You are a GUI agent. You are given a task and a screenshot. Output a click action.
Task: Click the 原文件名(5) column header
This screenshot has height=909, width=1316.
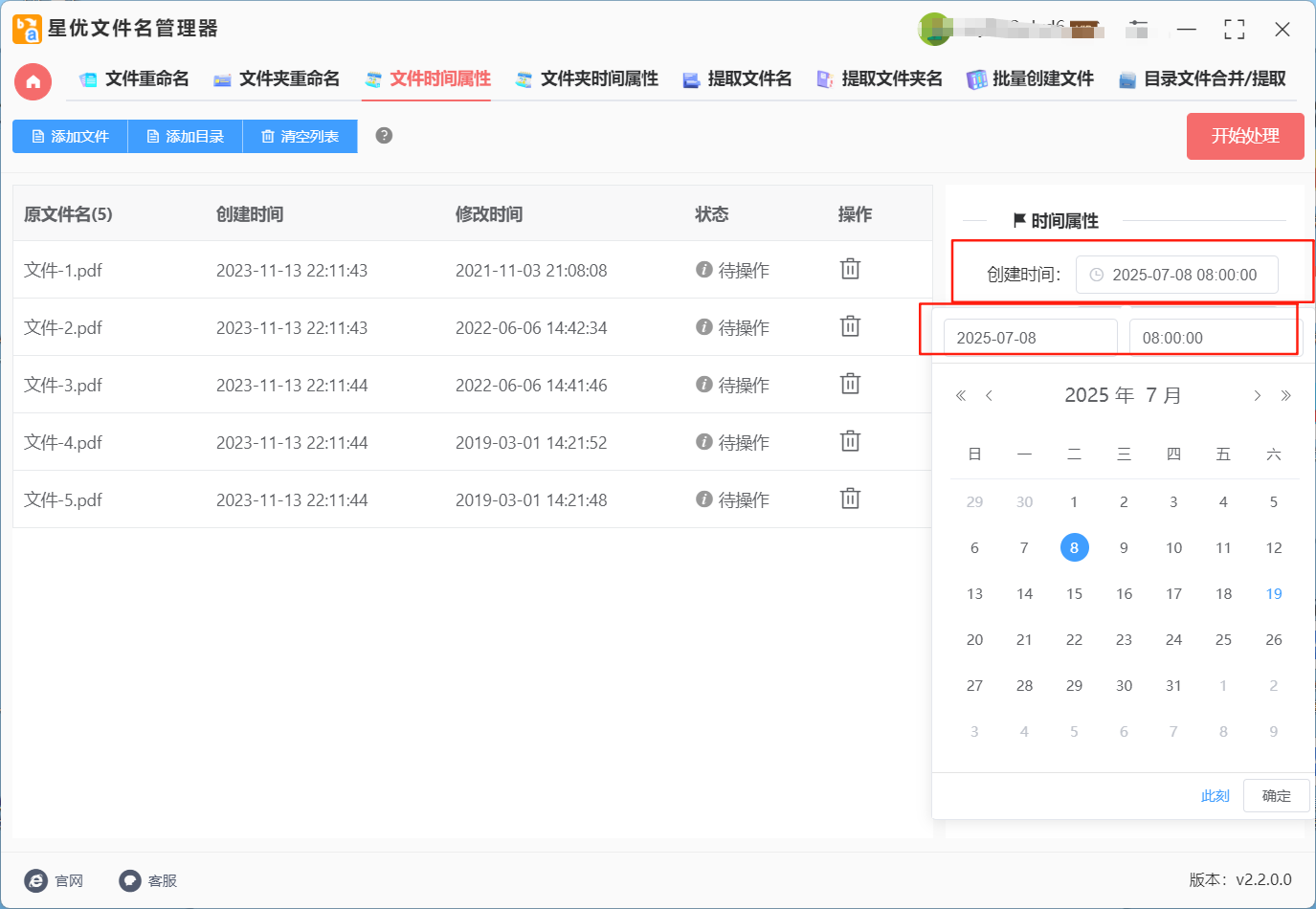pos(68,214)
